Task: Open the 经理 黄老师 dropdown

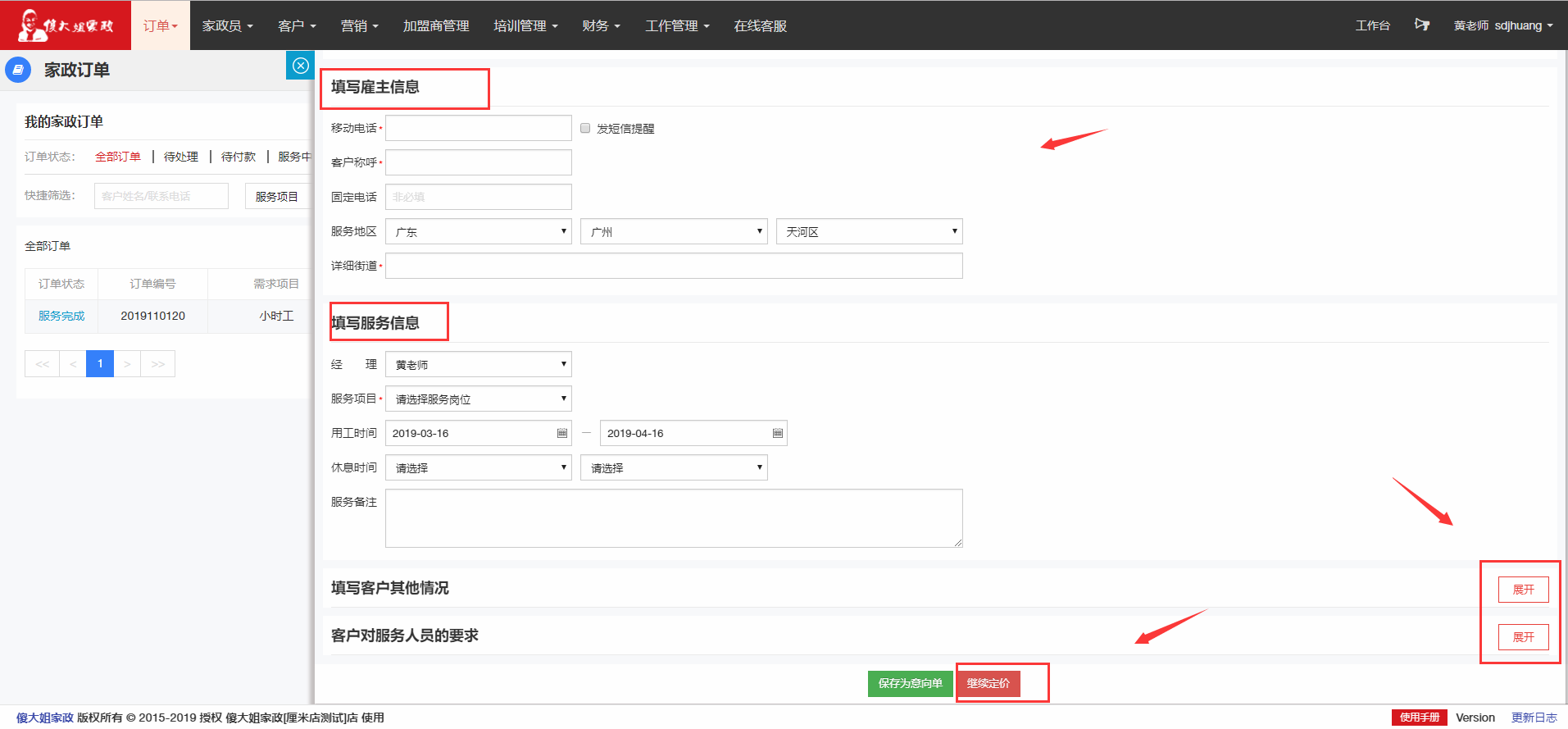Action: (479, 364)
